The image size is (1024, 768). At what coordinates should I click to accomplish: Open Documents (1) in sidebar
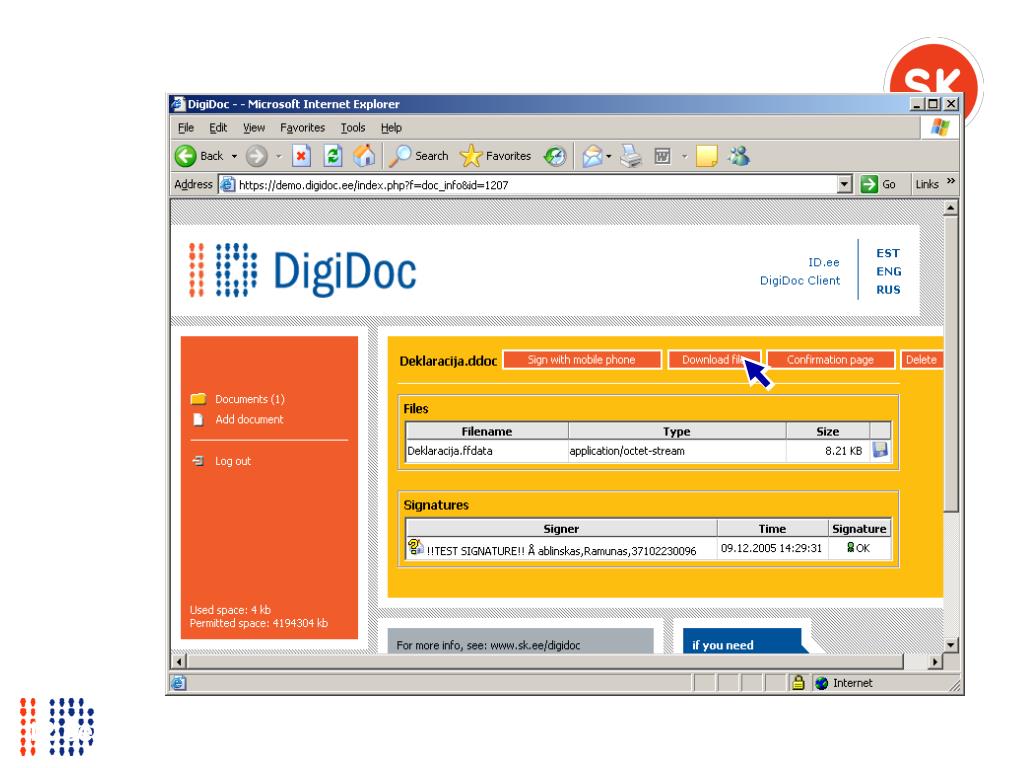pos(250,399)
